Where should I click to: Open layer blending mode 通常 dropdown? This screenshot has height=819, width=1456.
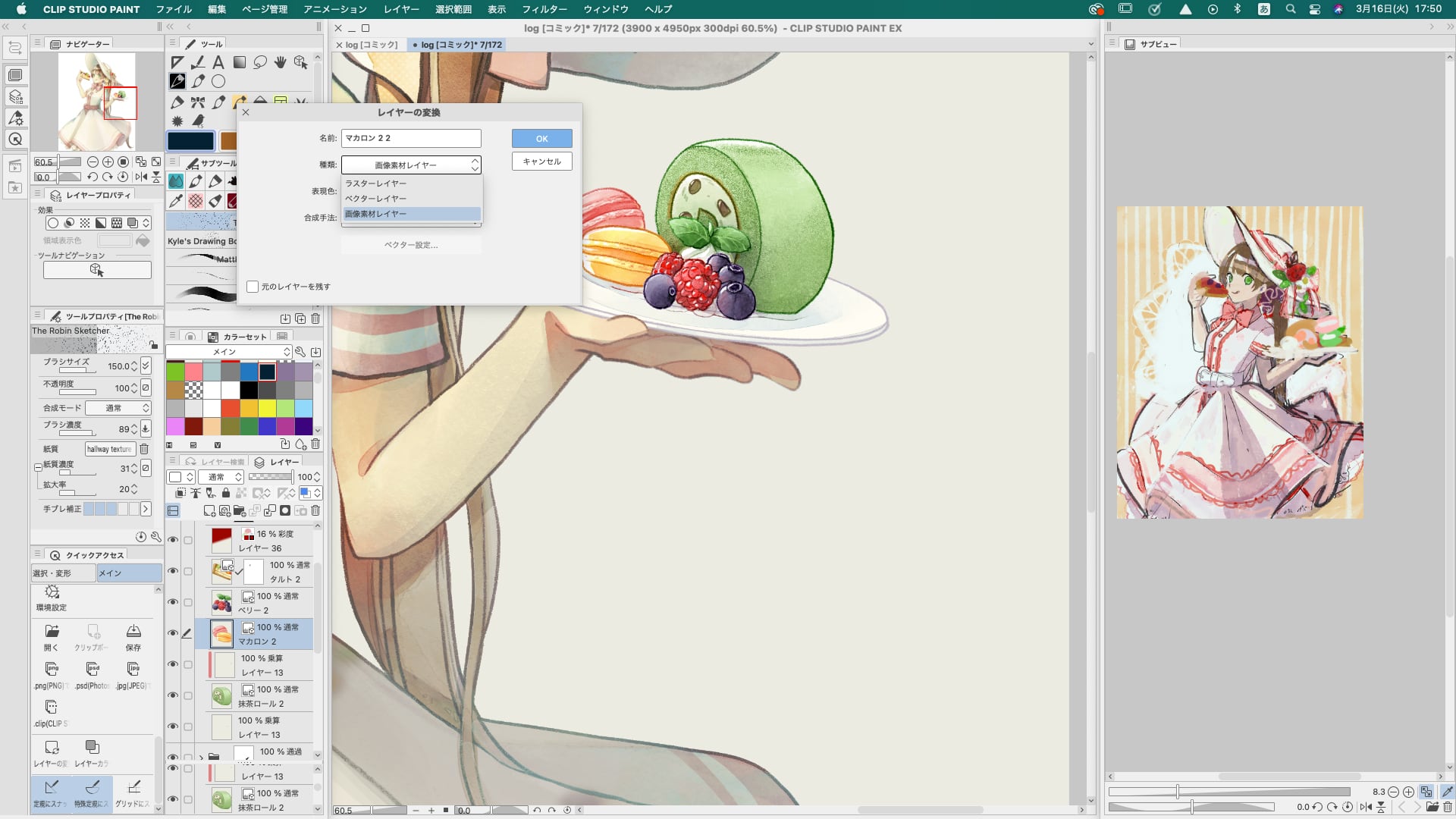point(221,477)
